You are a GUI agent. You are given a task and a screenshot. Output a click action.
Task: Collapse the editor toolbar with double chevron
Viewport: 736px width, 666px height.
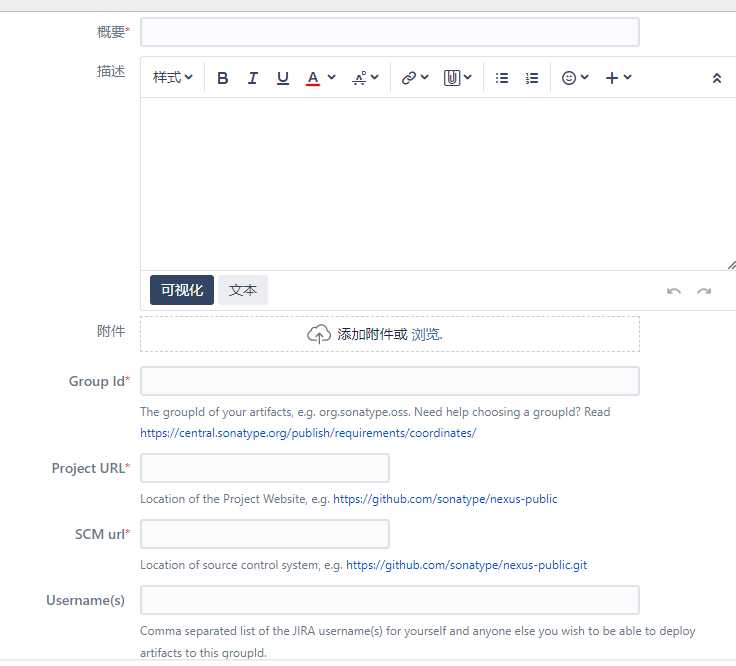pyautogui.click(x=716, y=78)
